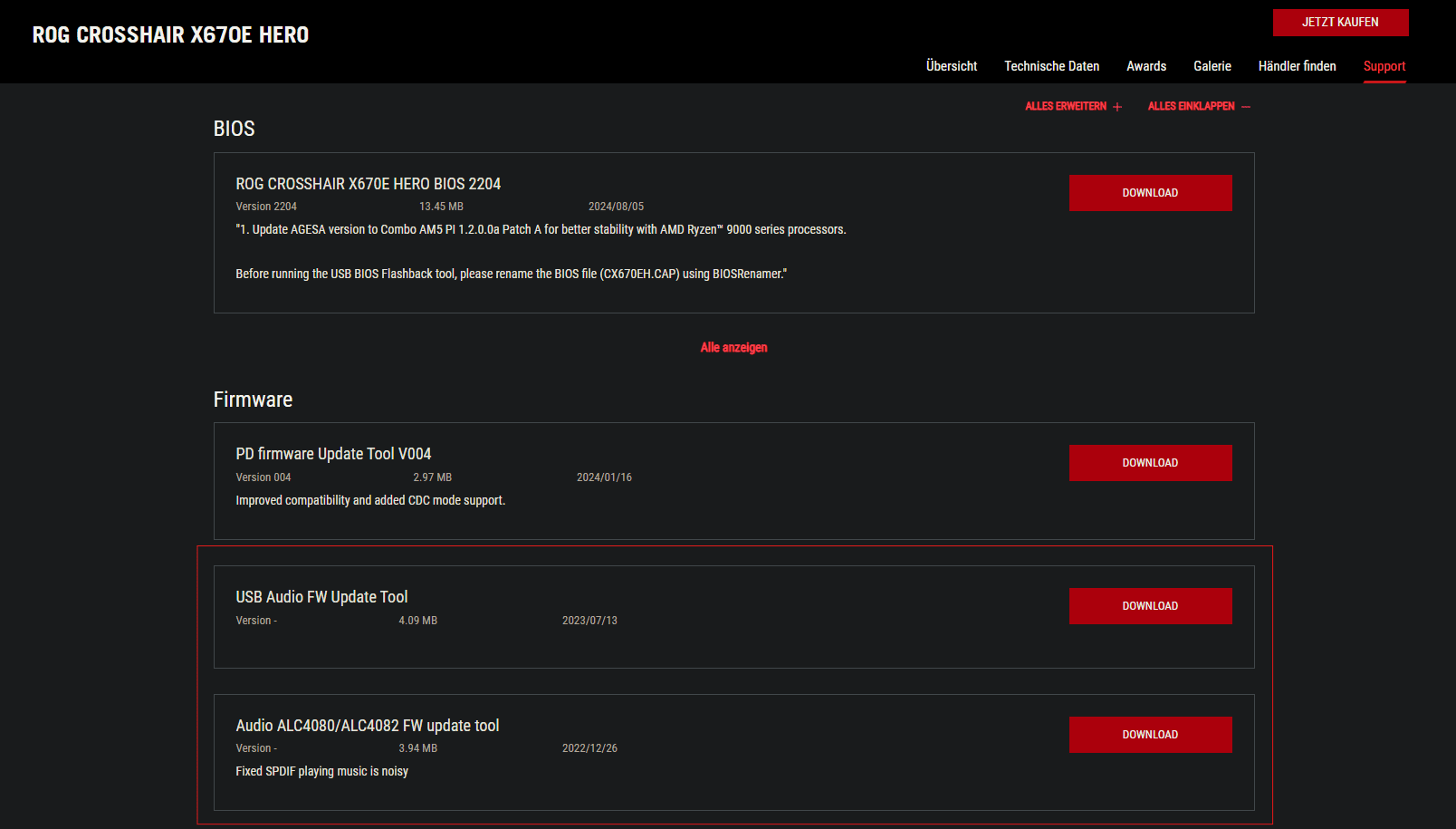Click the 2.97 MB file size
The height and width of the screenshot is (829, 1456).
pyautogui.click(x=432, y=477)
